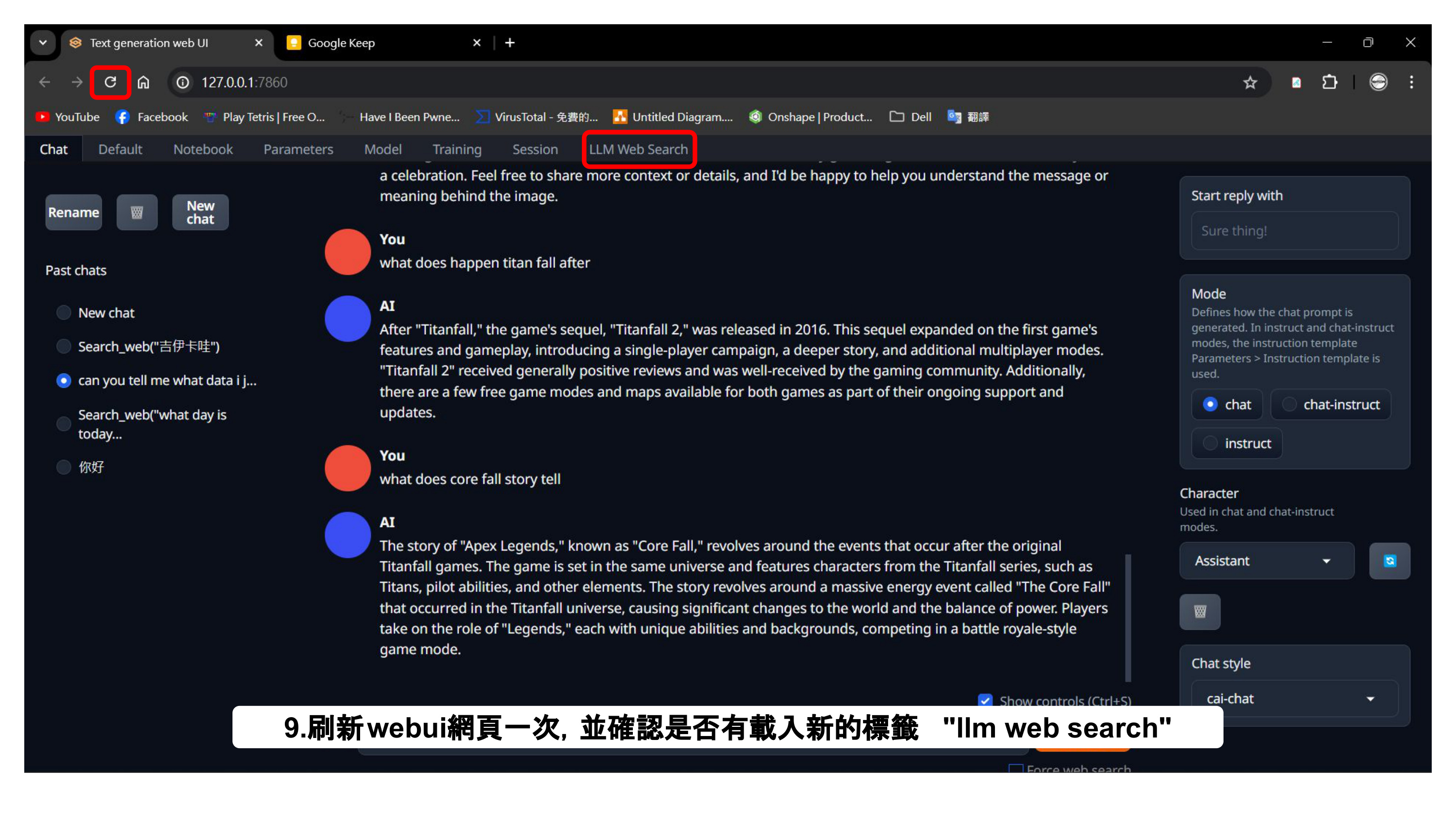Image resolution: width=1456 pixels, height=819 pixels.
Task: Reload the page with the refresh icon
Action: point(110,82)
